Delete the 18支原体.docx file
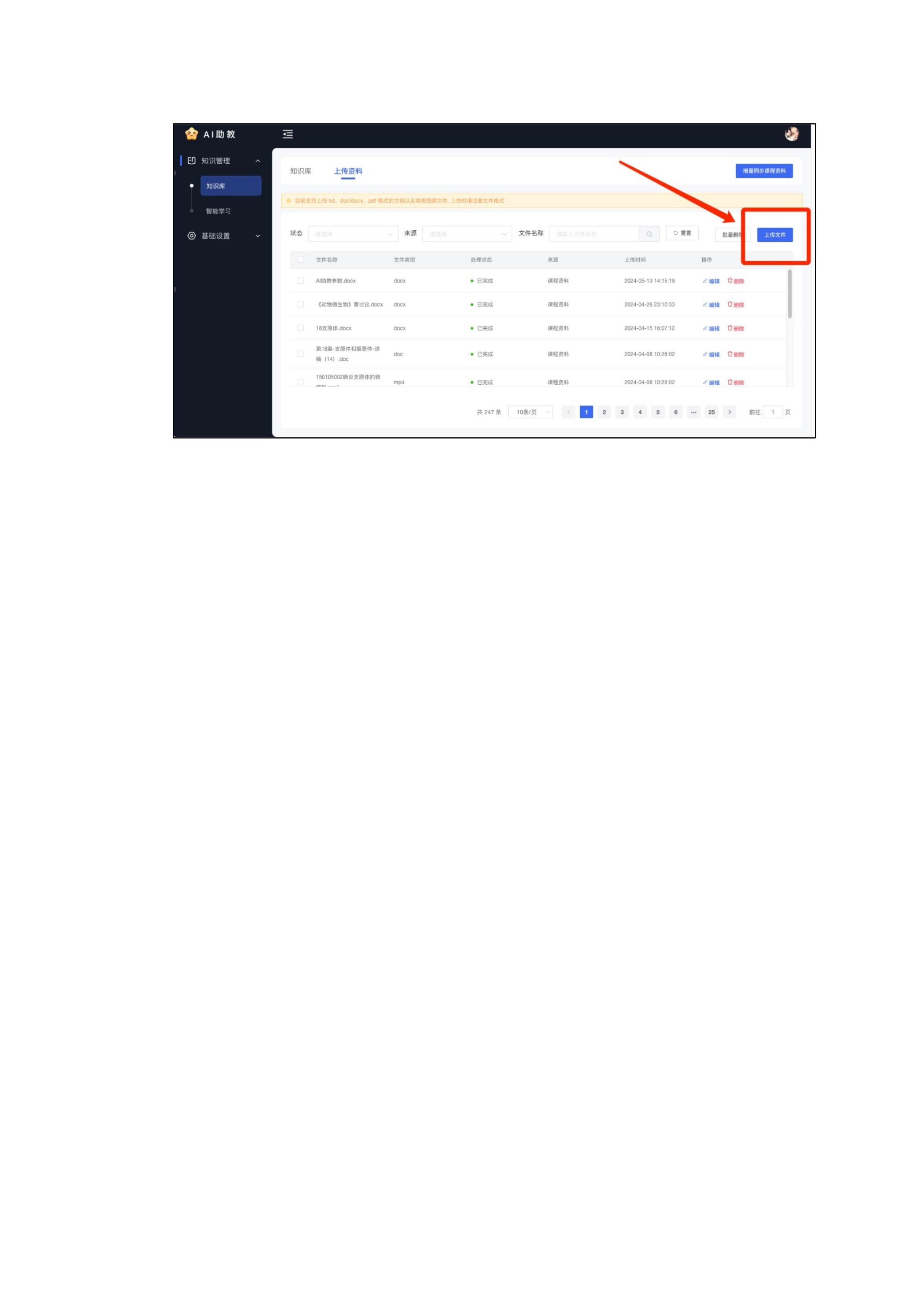Image resolution: width=924 pixels, height=1307 pixels. pos(736,328)
